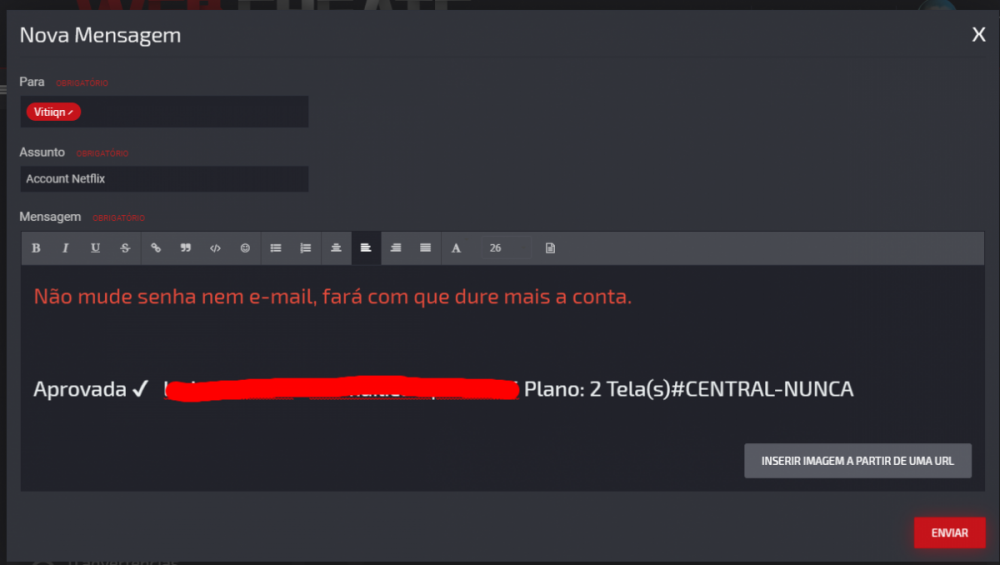This screenshot has width=1000, height=565.
Task: Click Inserir imagem a partir de uma URL
Action: [858, 460]
